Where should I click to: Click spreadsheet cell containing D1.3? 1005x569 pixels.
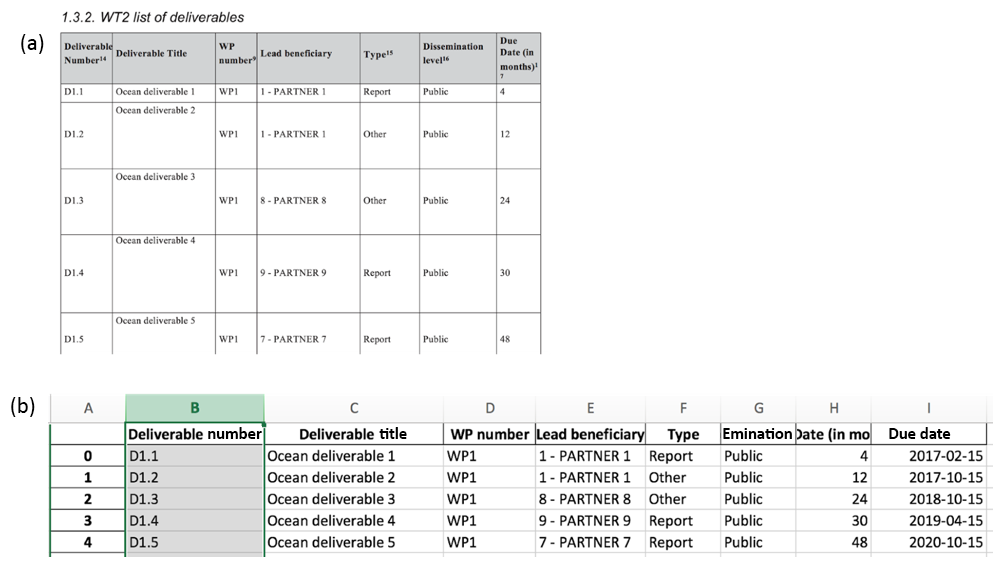(x=195, y=499)
